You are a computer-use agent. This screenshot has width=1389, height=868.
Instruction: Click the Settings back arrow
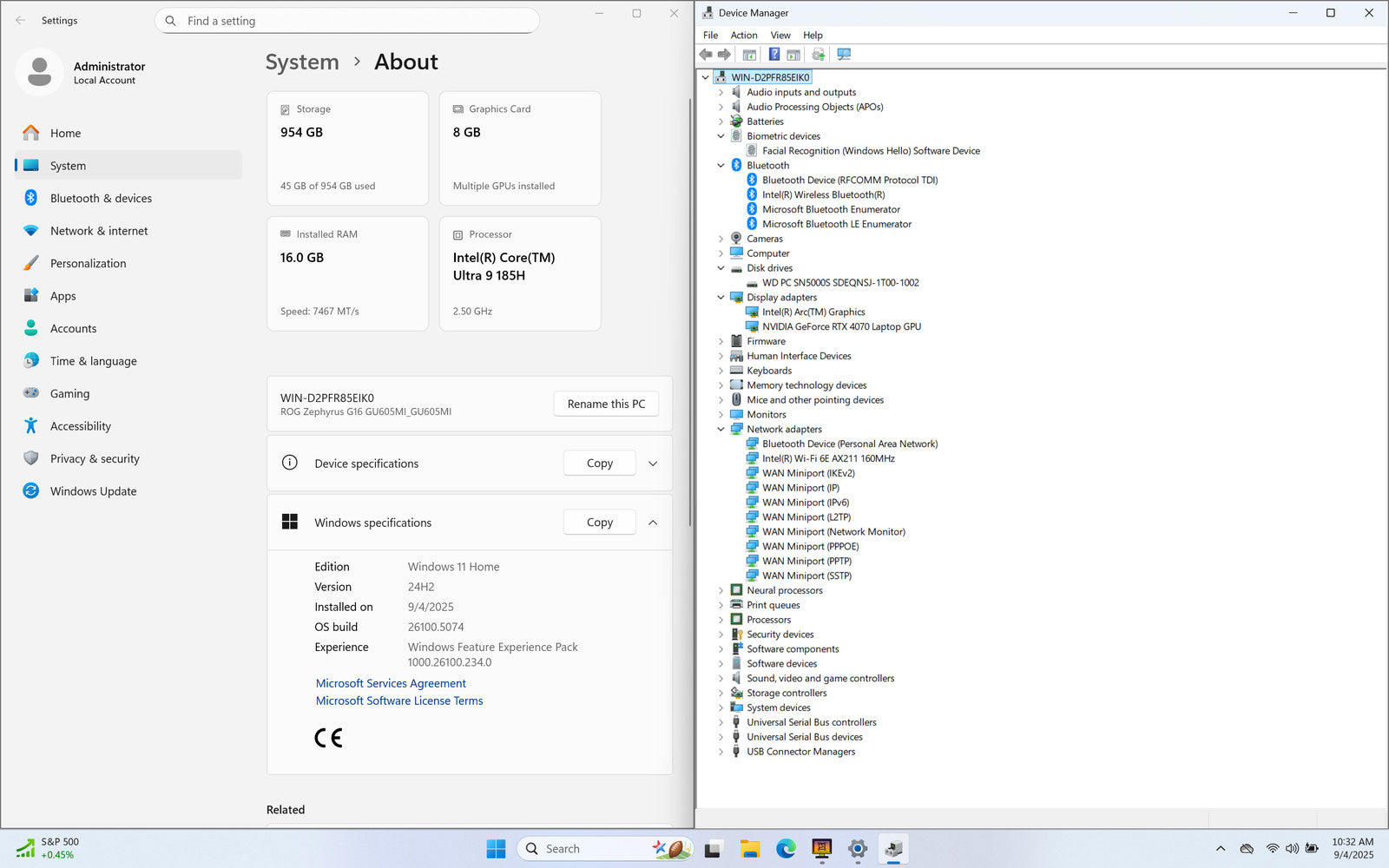(x=21, y=20)
